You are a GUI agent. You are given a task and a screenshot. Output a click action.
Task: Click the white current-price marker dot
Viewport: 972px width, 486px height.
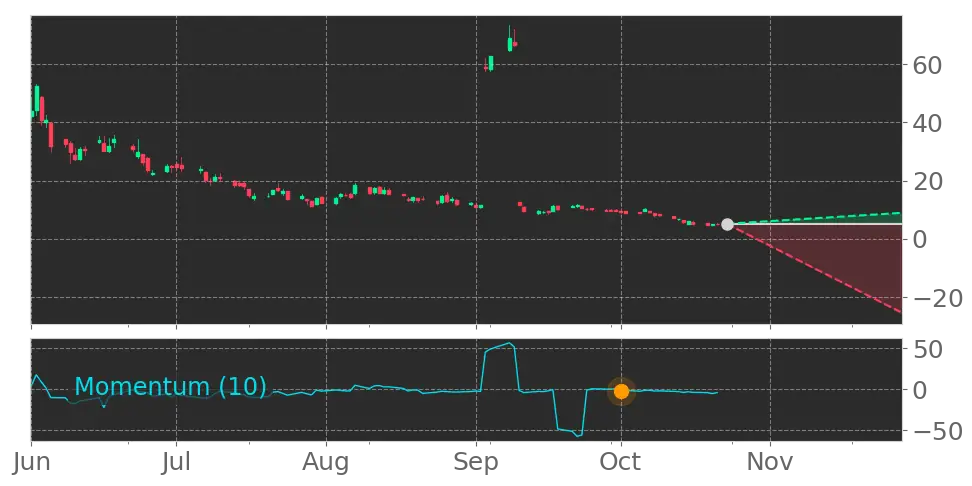727,224
